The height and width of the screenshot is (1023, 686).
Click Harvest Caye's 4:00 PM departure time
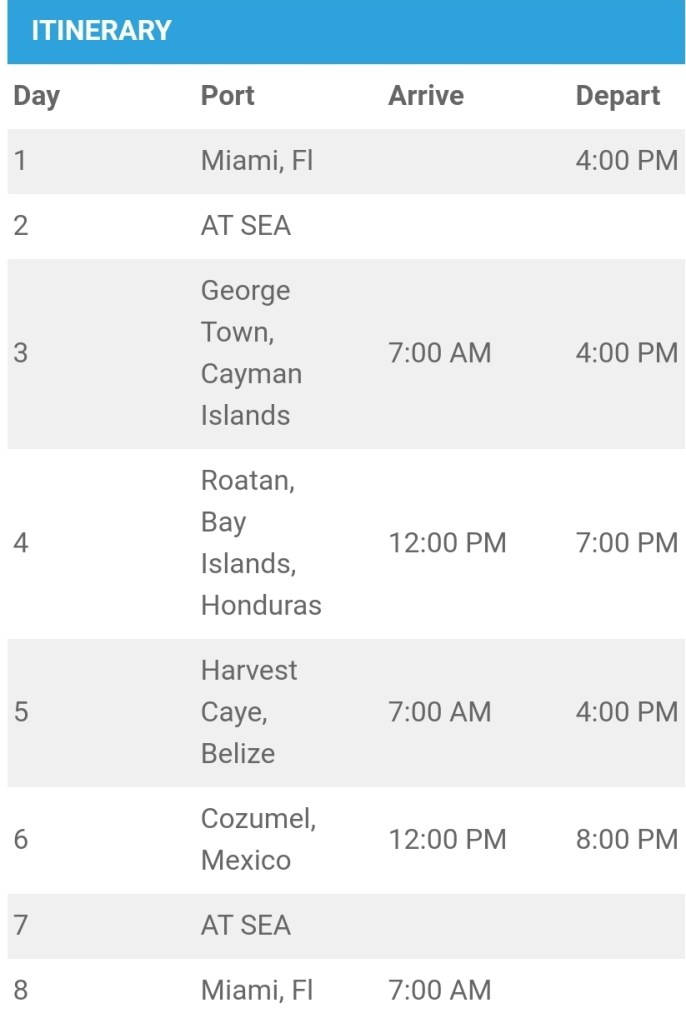[x=626, y=712]
